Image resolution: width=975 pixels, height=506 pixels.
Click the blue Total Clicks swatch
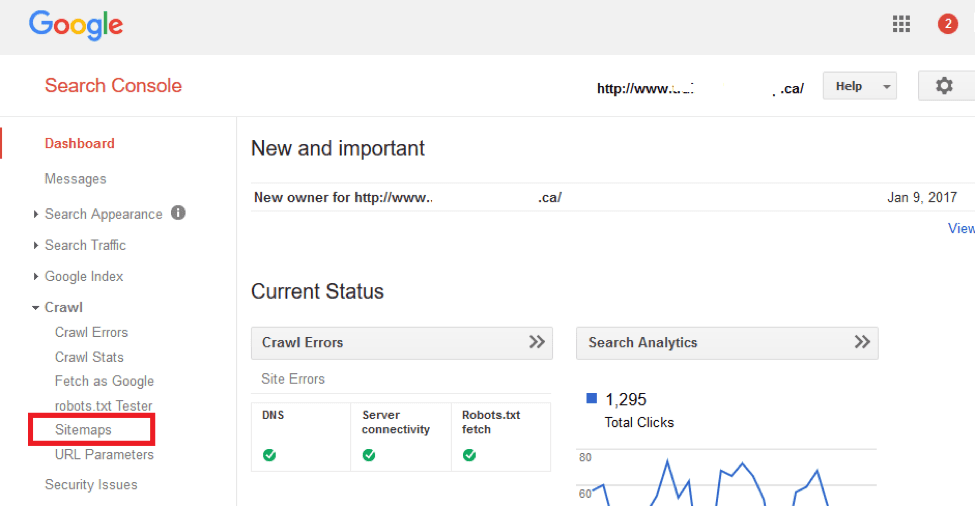[591, 398]
